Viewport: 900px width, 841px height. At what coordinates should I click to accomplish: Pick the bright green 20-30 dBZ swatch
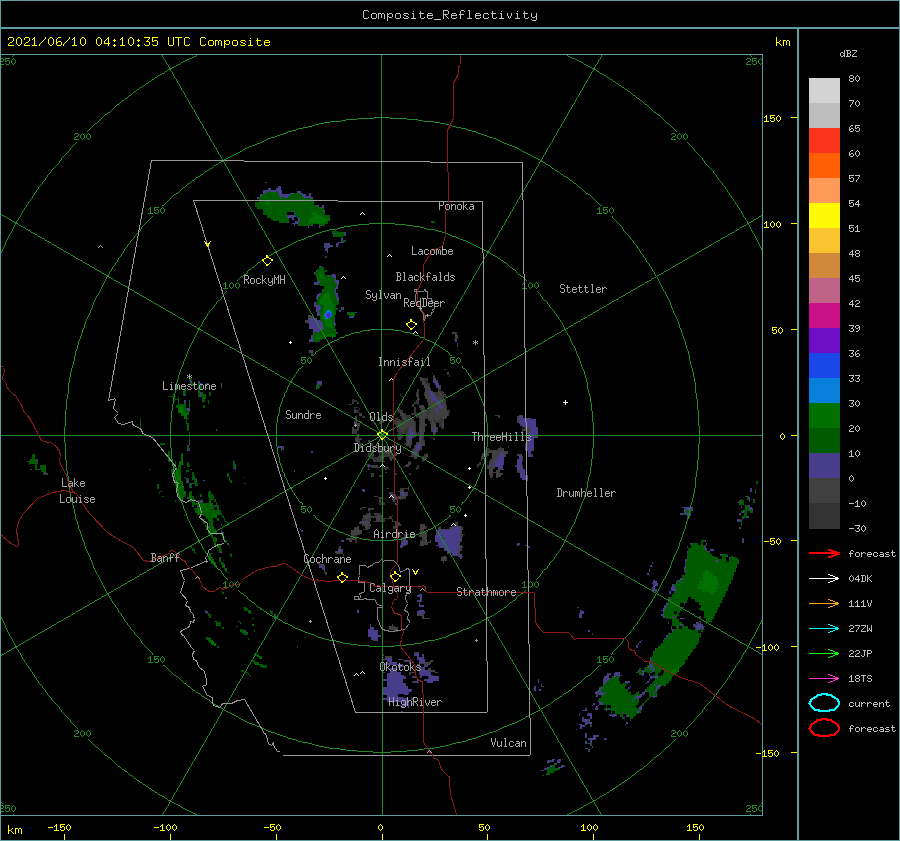click(824, 415)
